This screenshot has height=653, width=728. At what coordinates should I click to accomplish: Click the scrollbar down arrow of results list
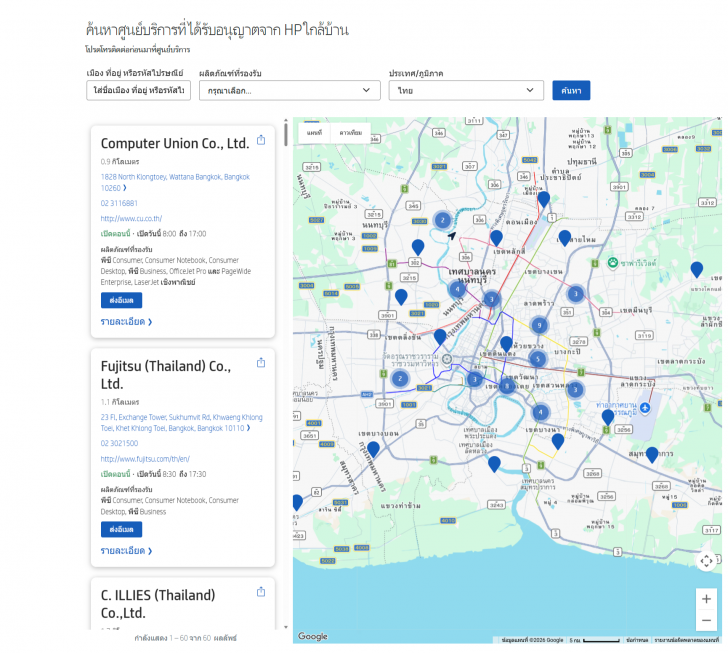pyautogui.click(x=286, y=627)
